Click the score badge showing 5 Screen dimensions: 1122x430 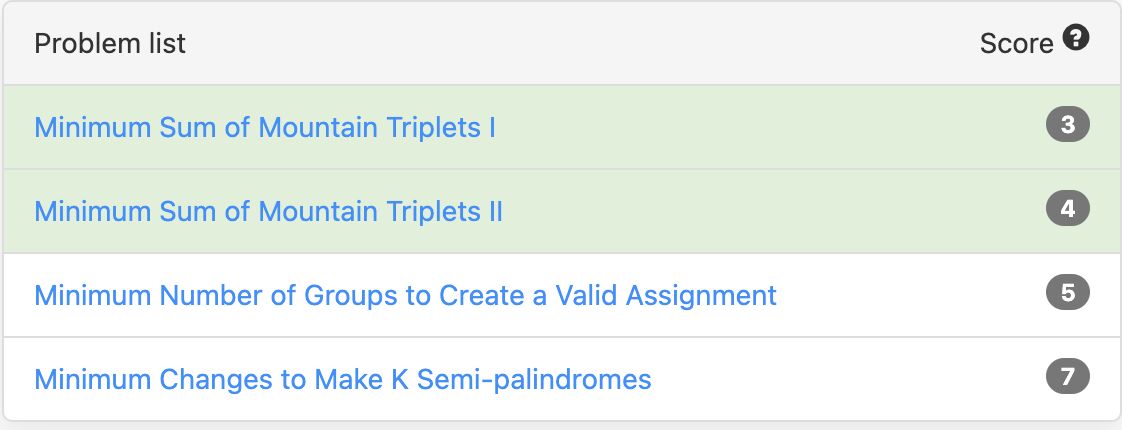click(x=1068, y=292)
